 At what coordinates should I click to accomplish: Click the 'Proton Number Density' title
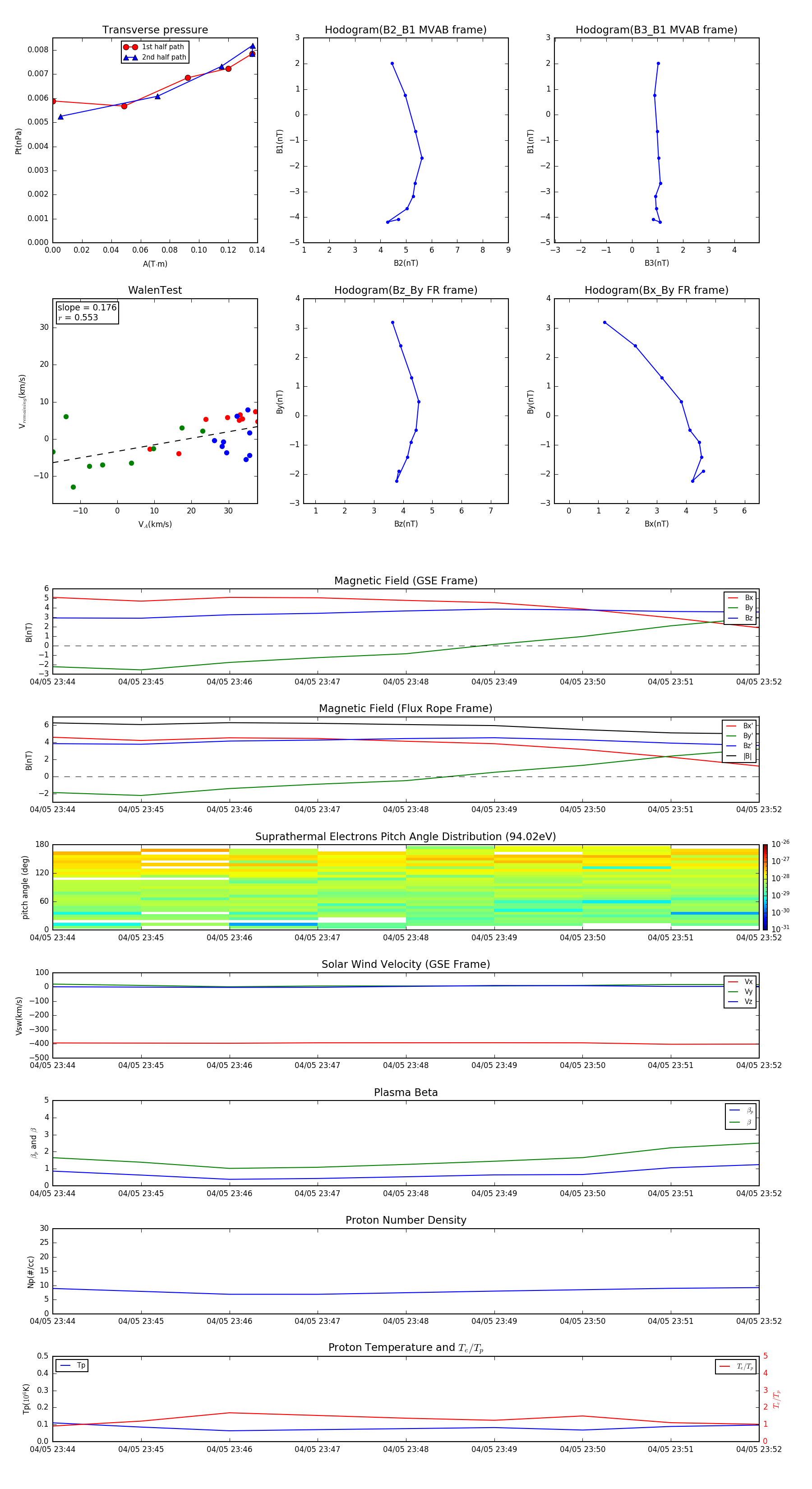click(x=406, y=1220)
